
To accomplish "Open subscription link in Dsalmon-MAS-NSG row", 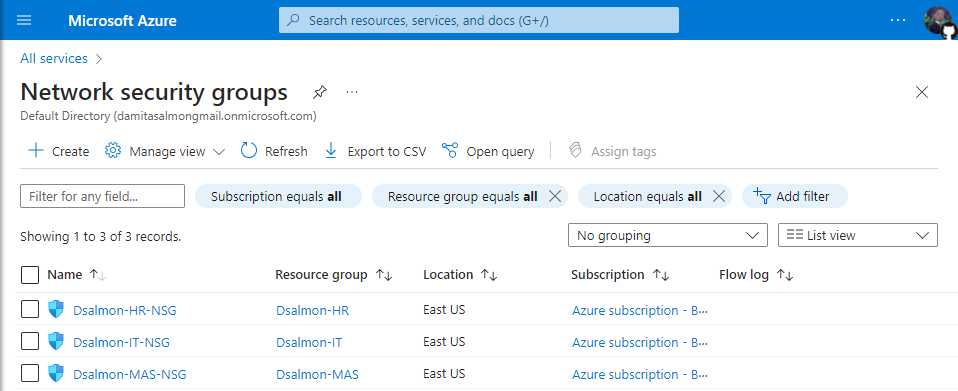I will pyautogui.click(x=640, y=374).
